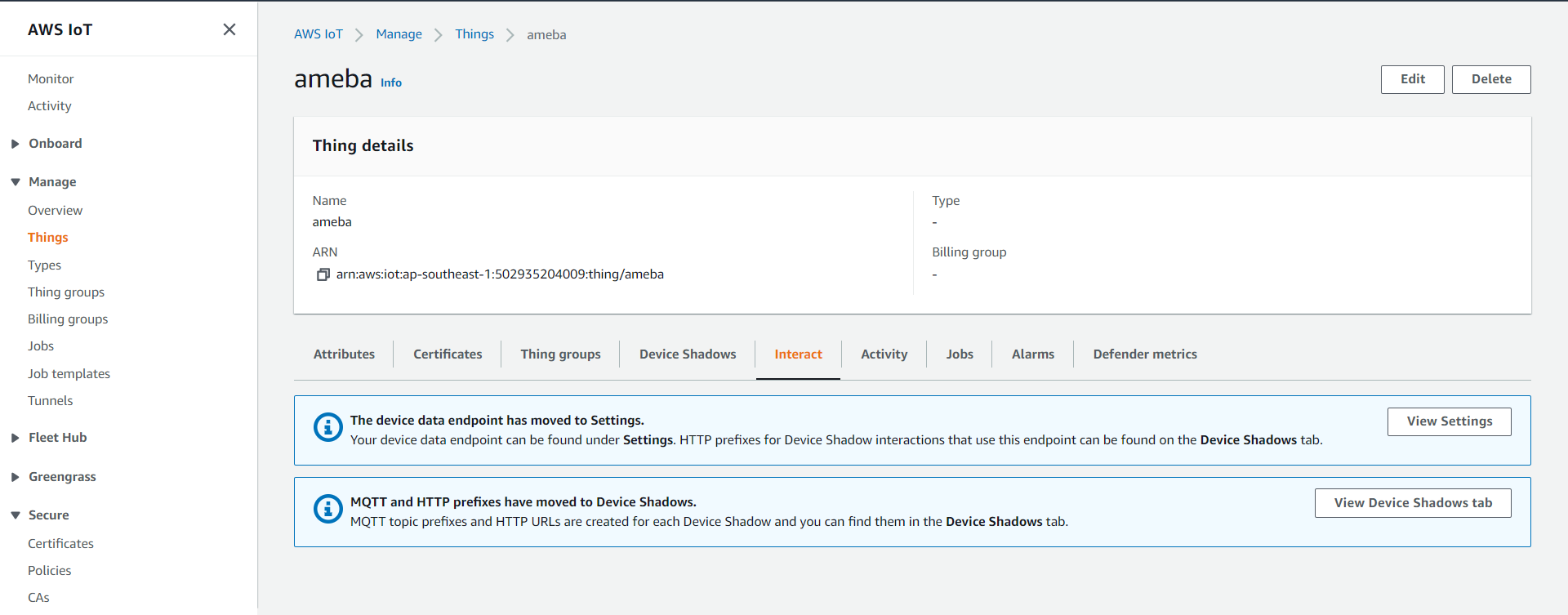Click the info icon in the endpoint notice
This screenshot has width=1568, height=615.
point(328,427)
